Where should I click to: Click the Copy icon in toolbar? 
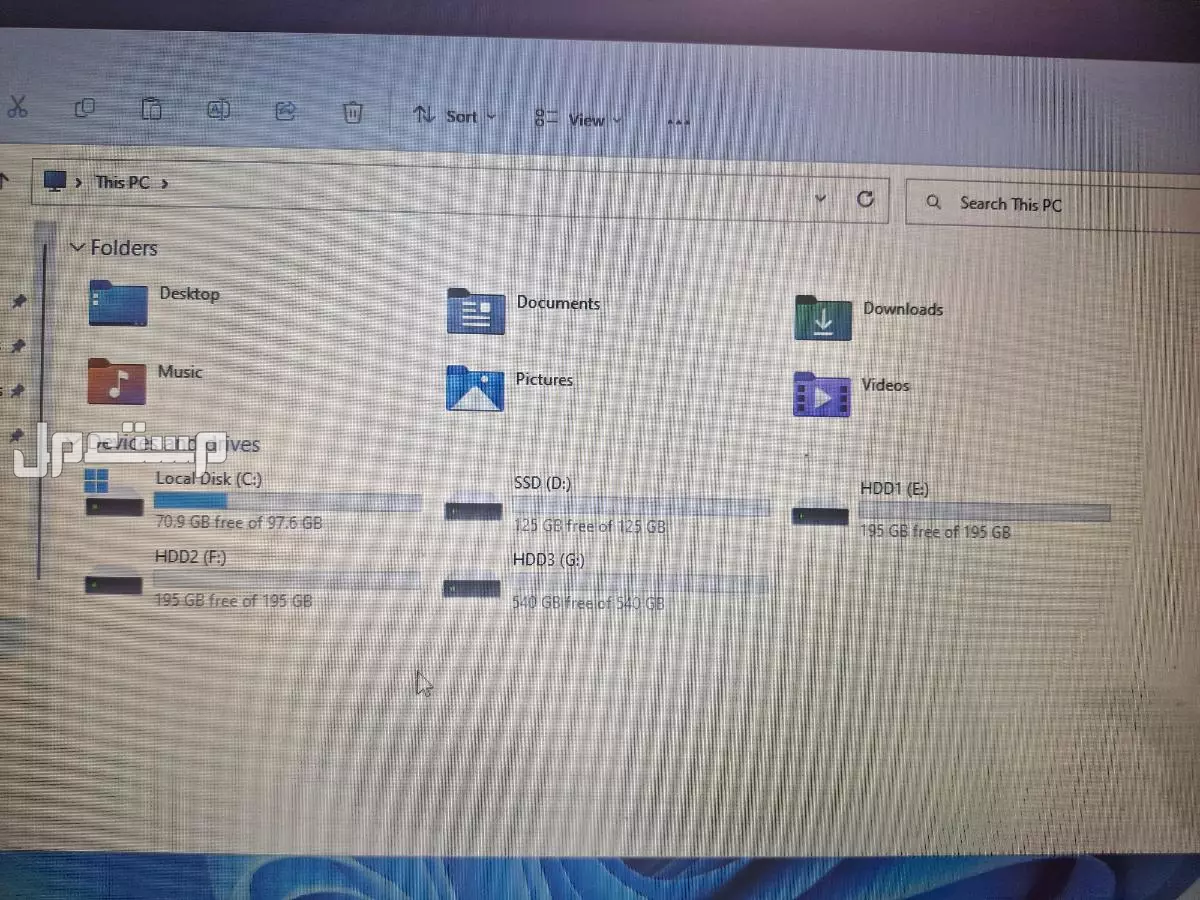pos(86,108)
